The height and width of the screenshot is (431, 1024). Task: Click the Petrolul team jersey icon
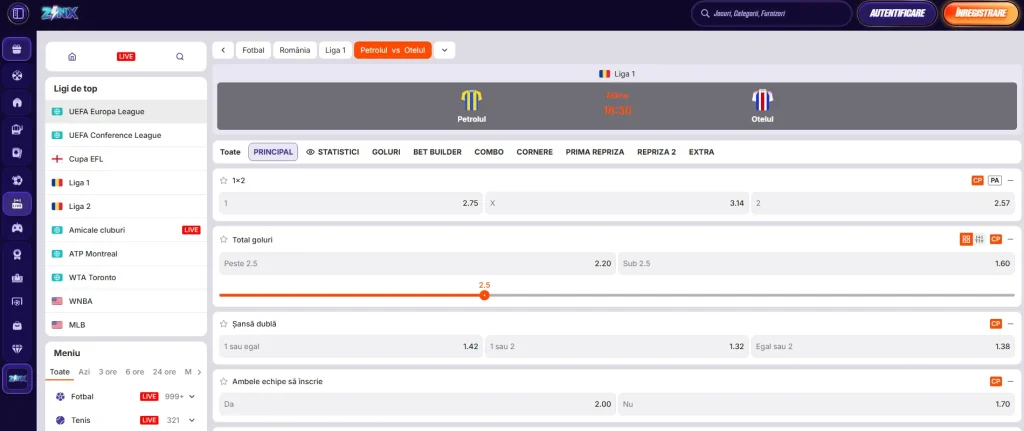[472, 101]
